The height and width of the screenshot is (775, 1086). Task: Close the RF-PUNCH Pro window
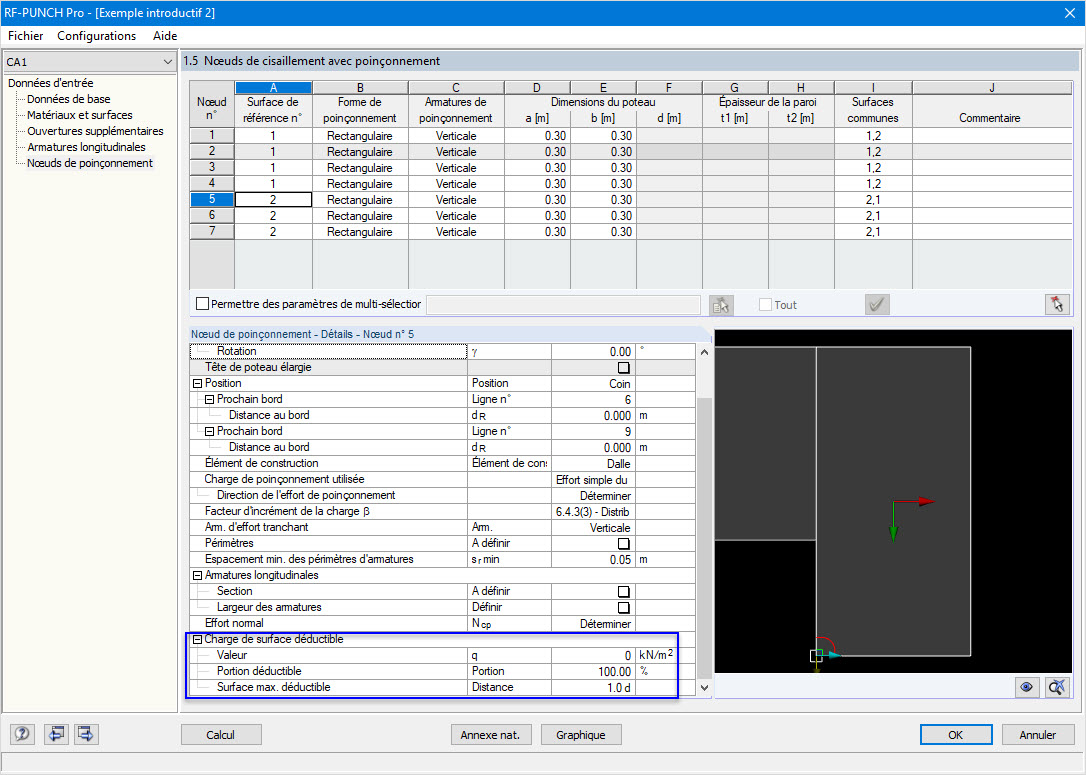[1069, 13]
